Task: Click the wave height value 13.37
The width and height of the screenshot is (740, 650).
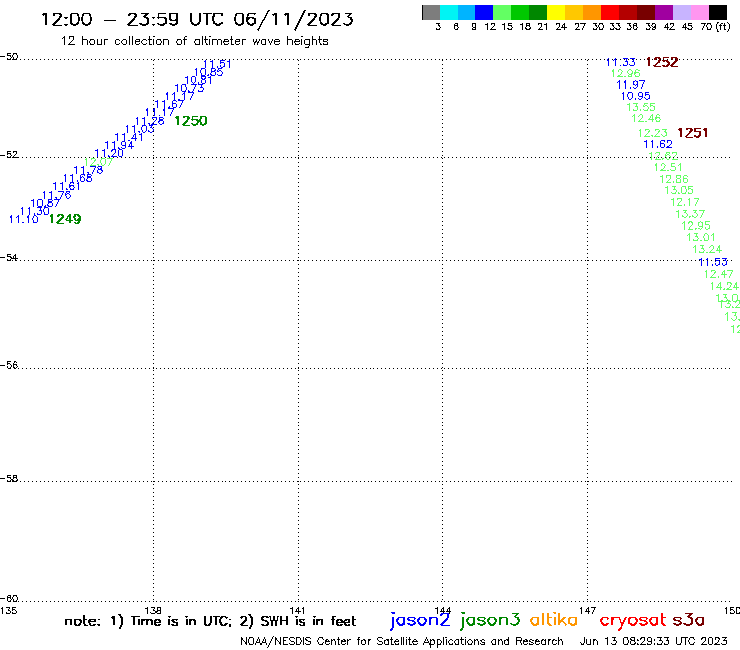Action: (690, 214)
